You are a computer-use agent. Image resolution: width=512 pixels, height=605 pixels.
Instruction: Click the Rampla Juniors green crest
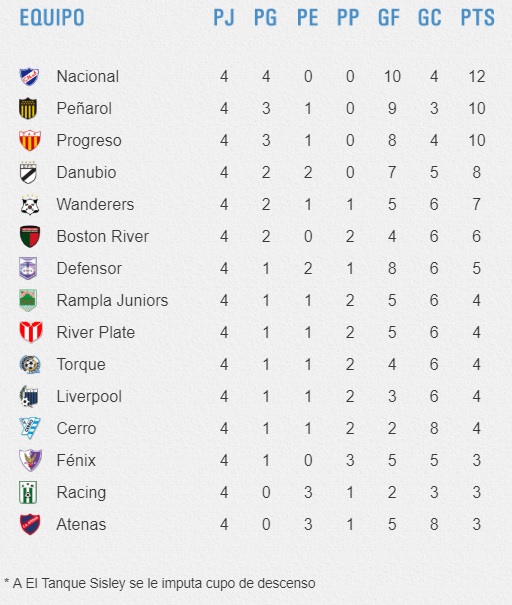click(28, 300)
